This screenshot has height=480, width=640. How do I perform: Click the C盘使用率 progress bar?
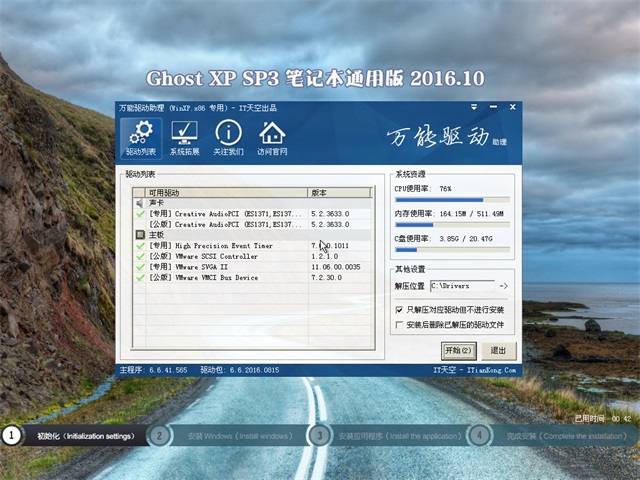click(x=452, y=250)
